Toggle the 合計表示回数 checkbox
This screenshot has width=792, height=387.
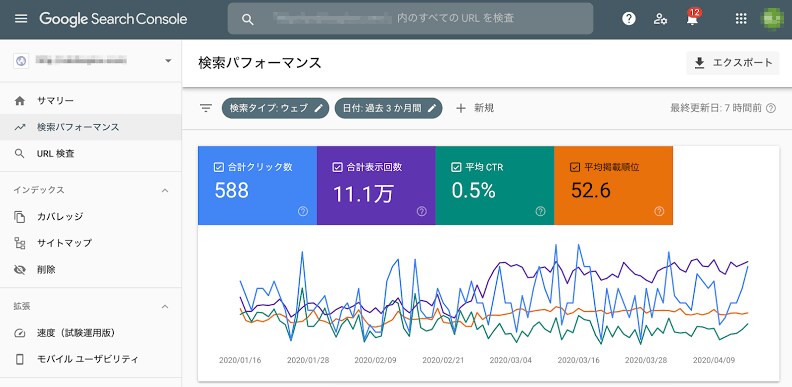pos(337,167)
